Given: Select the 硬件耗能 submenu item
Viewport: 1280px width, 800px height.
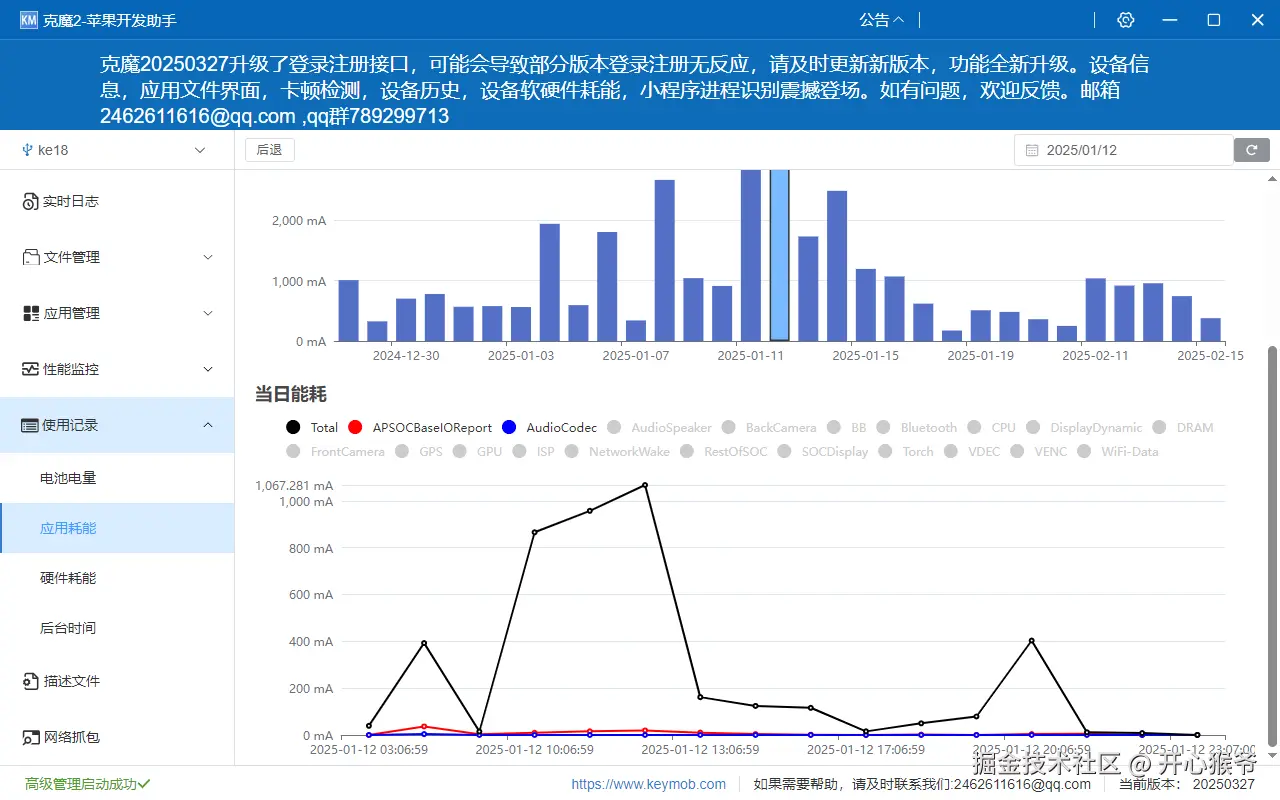Looking at the screenshot, I should (x=117, y=578).
